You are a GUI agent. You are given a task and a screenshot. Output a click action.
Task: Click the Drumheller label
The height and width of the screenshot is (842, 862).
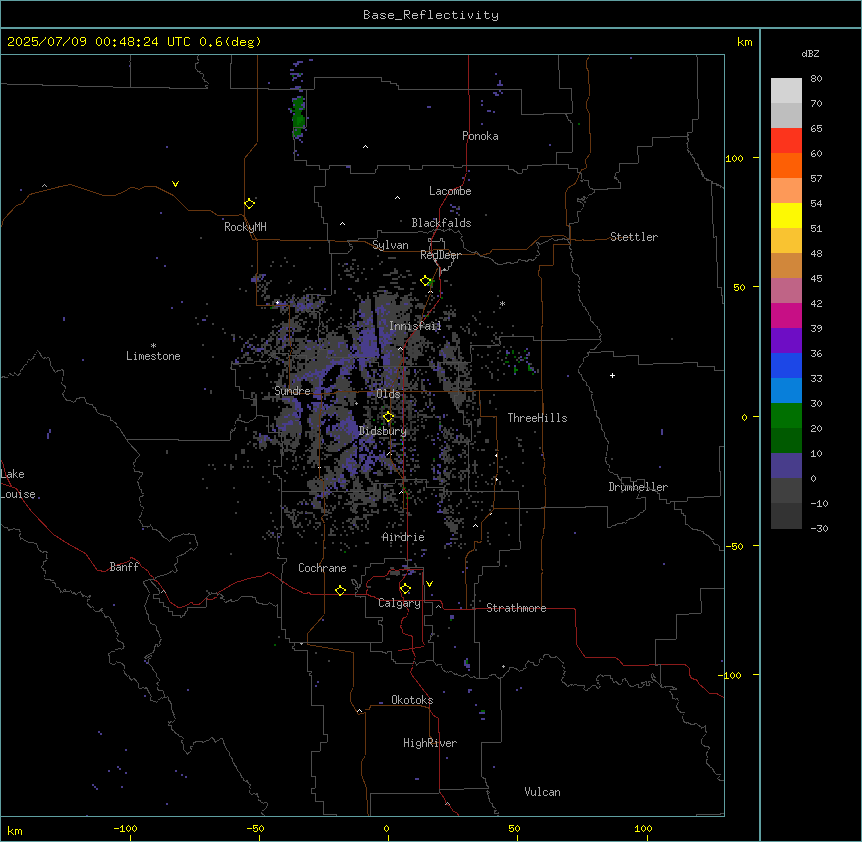[x=638, y=487]
